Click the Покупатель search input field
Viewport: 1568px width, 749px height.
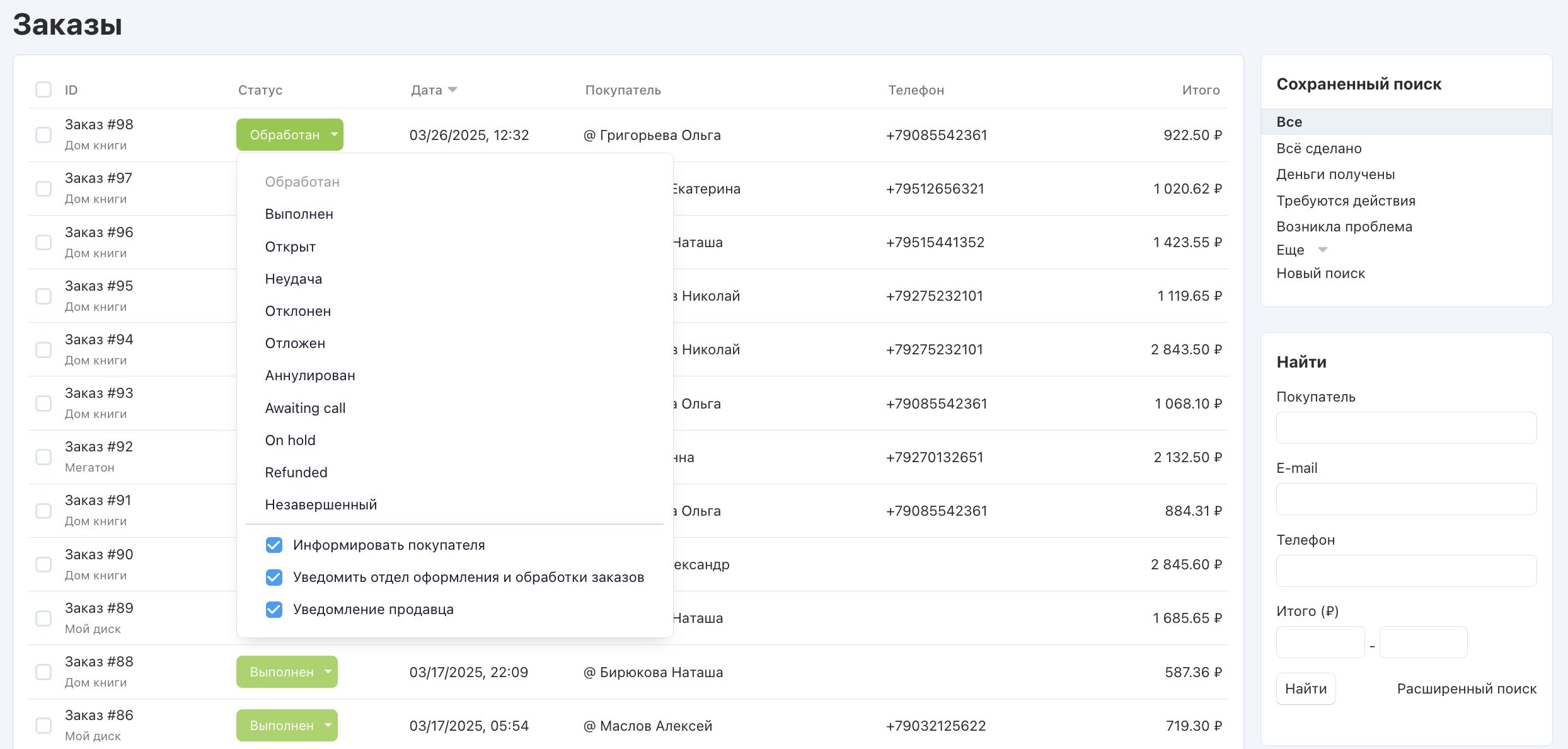point(1406,428)
